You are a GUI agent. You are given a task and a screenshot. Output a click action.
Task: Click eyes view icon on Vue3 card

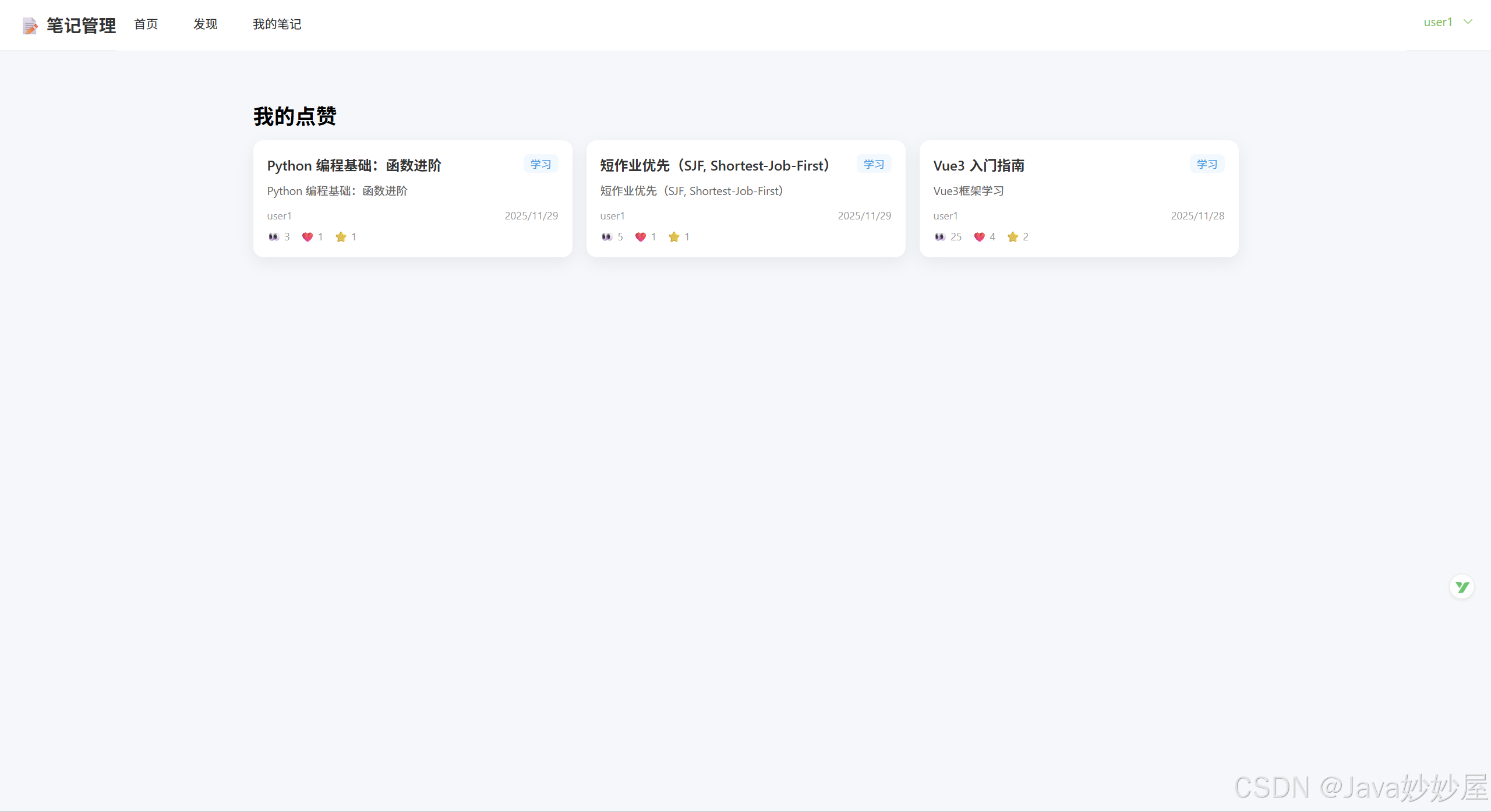coord(940,237)
